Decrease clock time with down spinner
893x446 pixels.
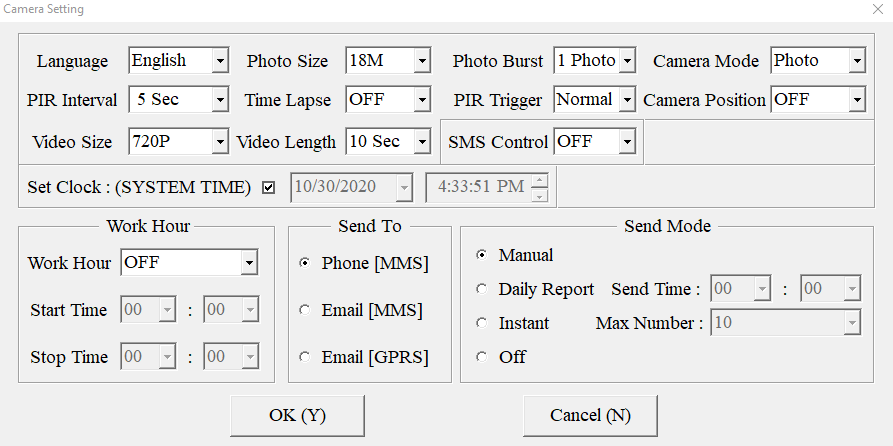539,195
